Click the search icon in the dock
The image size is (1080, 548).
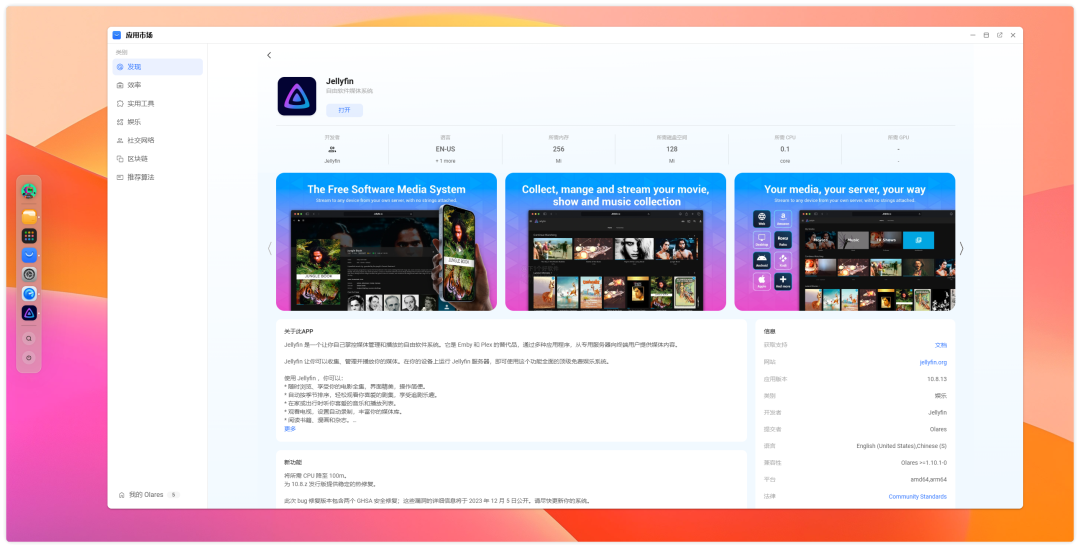(30, 339)
